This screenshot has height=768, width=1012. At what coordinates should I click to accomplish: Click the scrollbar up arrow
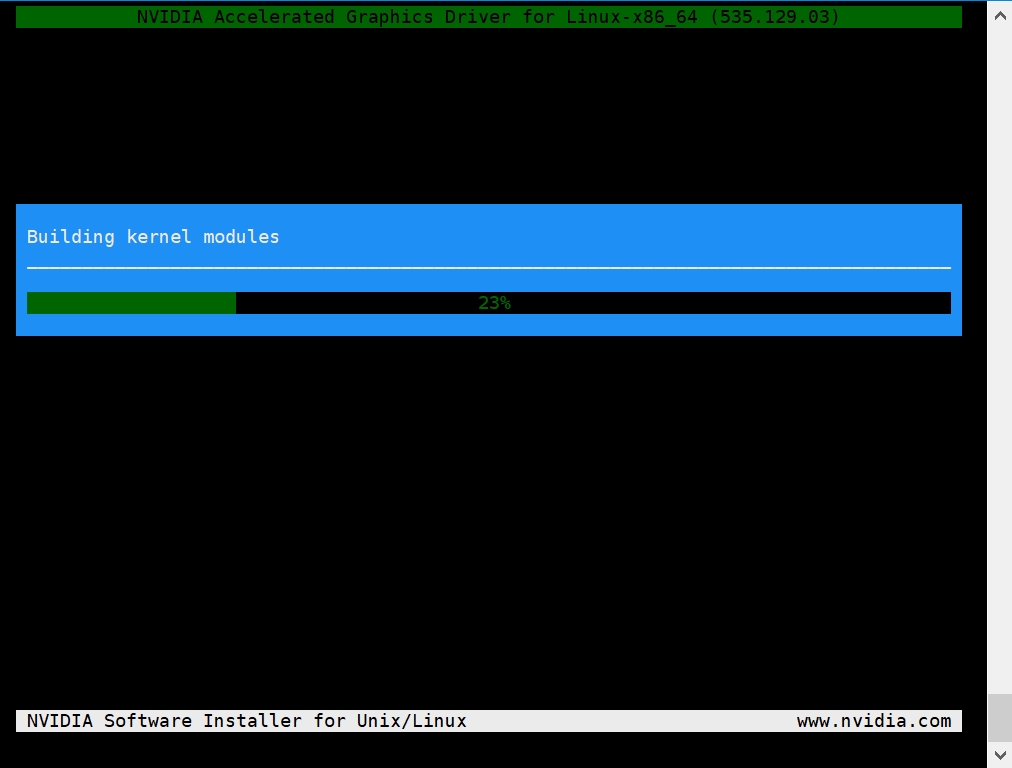999,14
